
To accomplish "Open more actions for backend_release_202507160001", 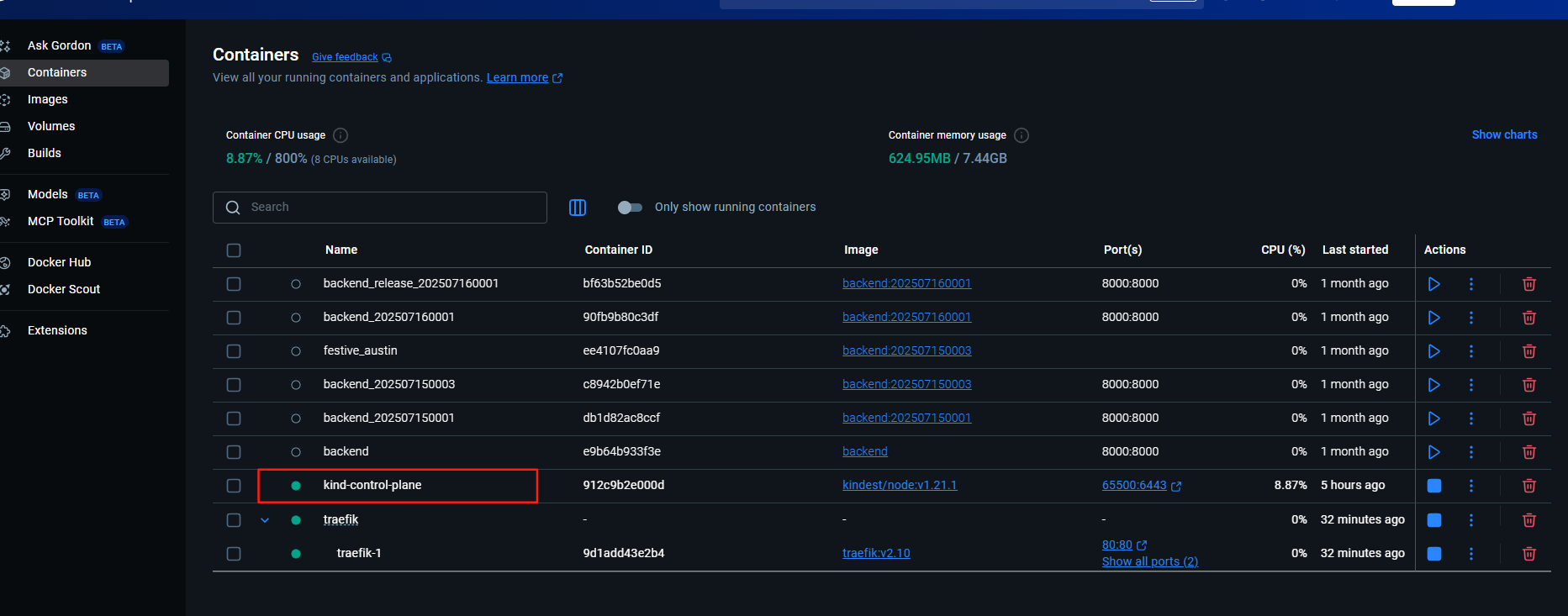I will pos(1471,284).
